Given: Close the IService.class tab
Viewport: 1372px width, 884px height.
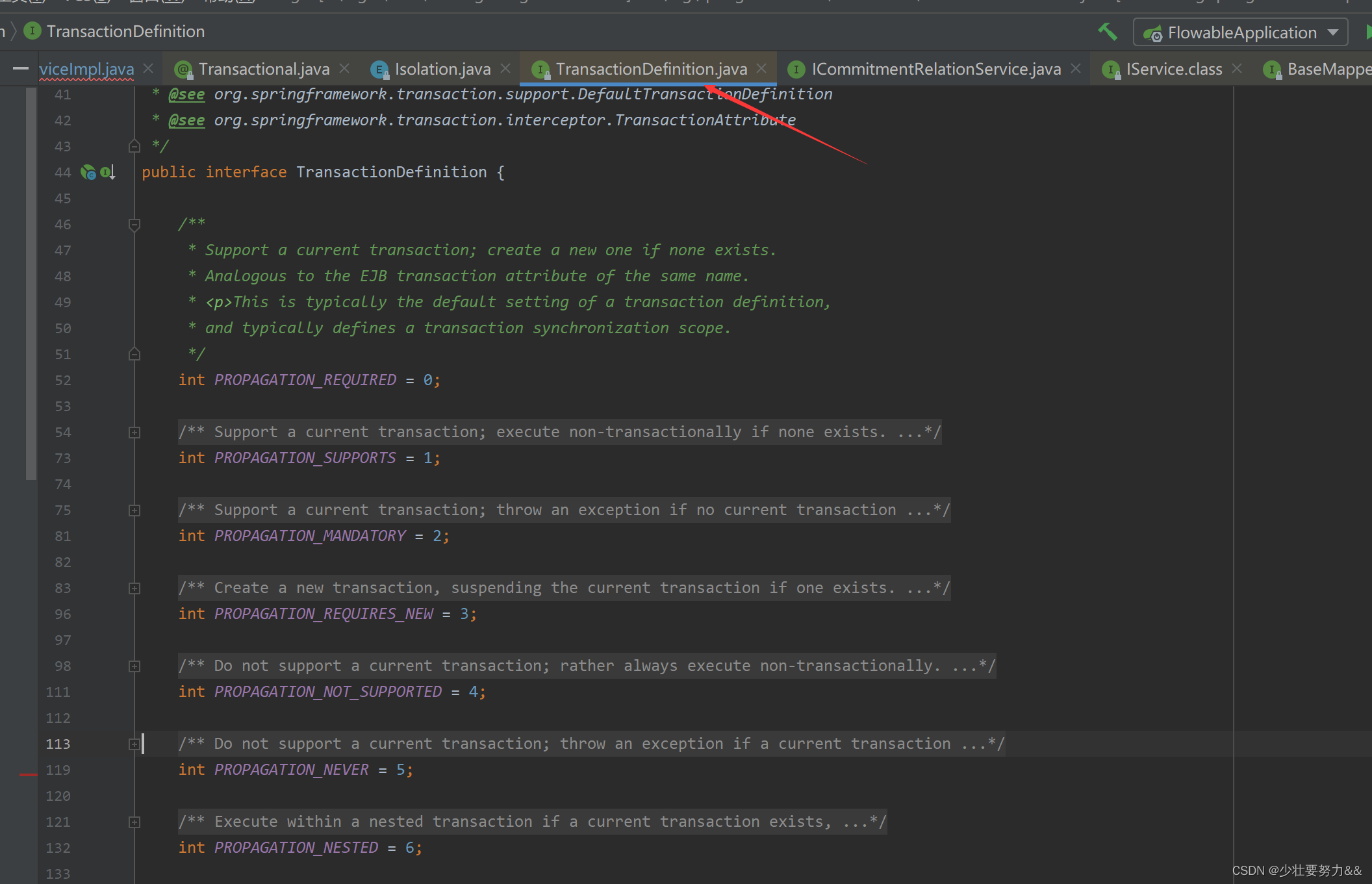Looking at the screenshot, I should coord(1237,68).
